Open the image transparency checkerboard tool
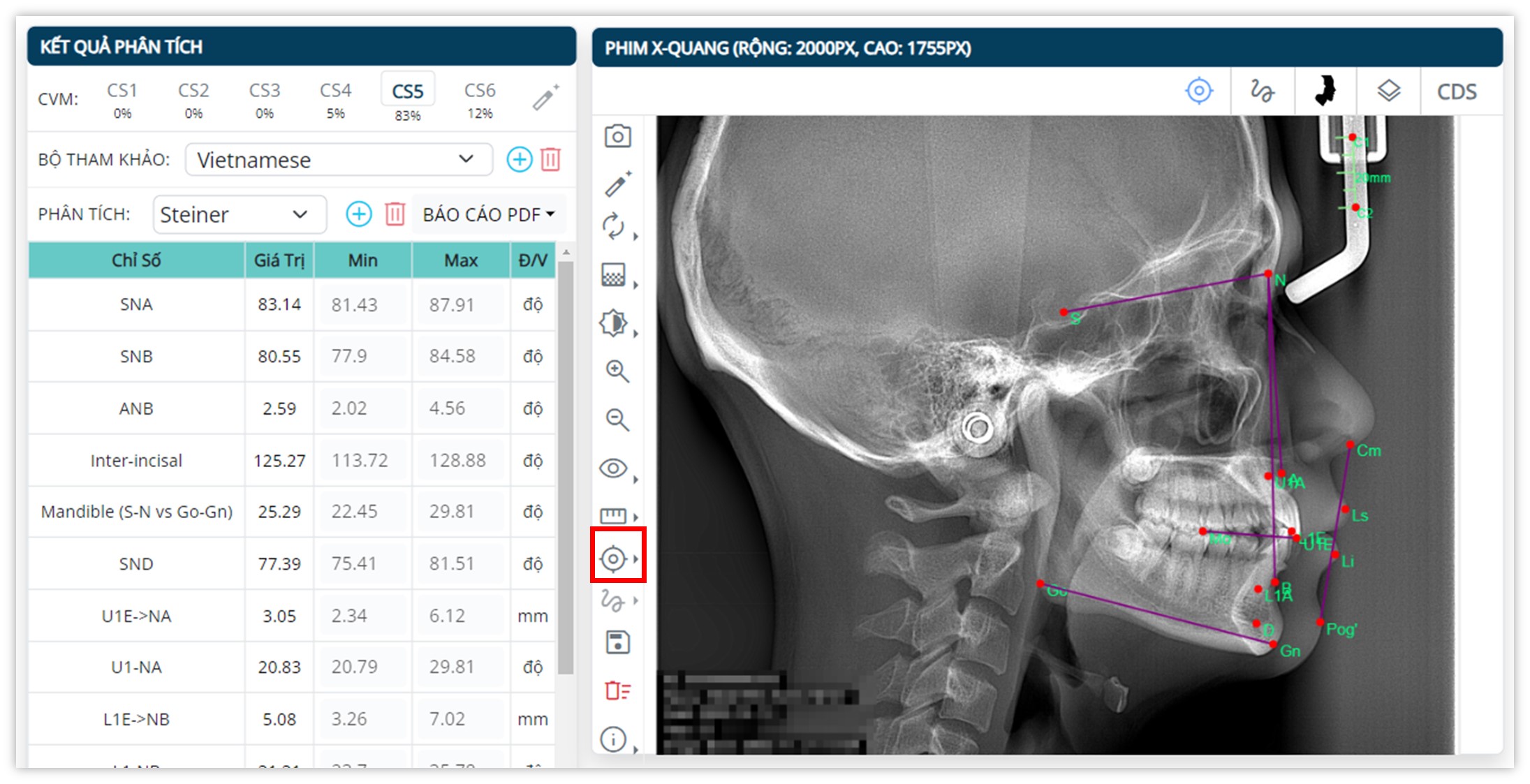The width and height of the screenshot is (1530, 784). pos(613,275)
